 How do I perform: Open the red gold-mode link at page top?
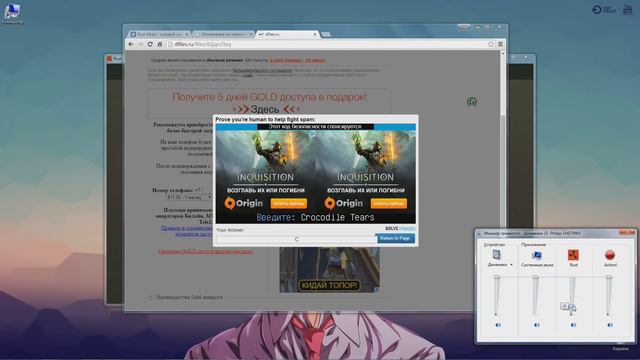[x=298, y=60]
